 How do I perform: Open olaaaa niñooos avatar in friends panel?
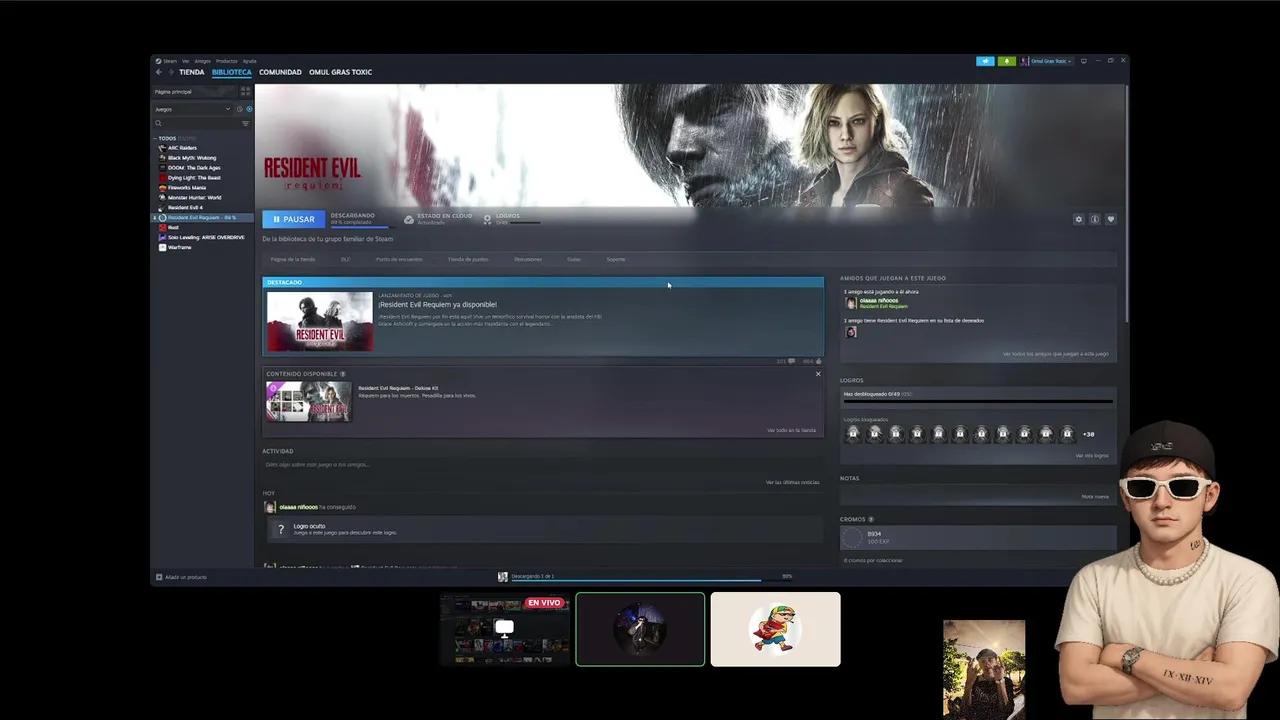point(851,302)
